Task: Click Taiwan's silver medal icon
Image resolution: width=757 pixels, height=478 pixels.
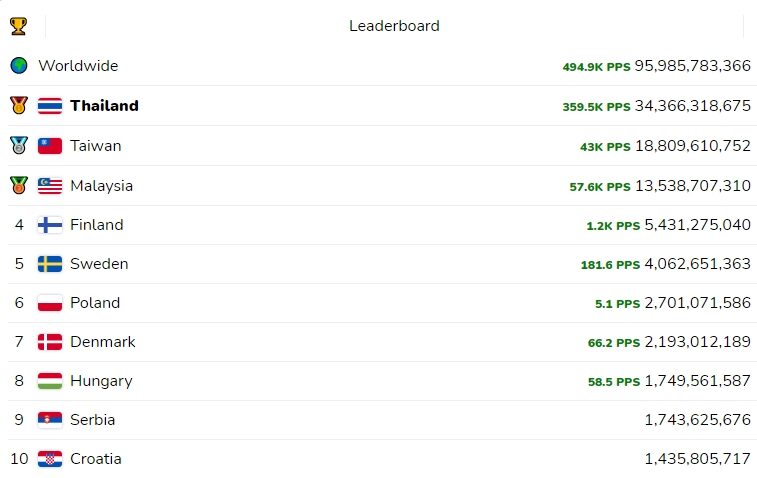Action: pyautogui.click(x=19, y=145)
